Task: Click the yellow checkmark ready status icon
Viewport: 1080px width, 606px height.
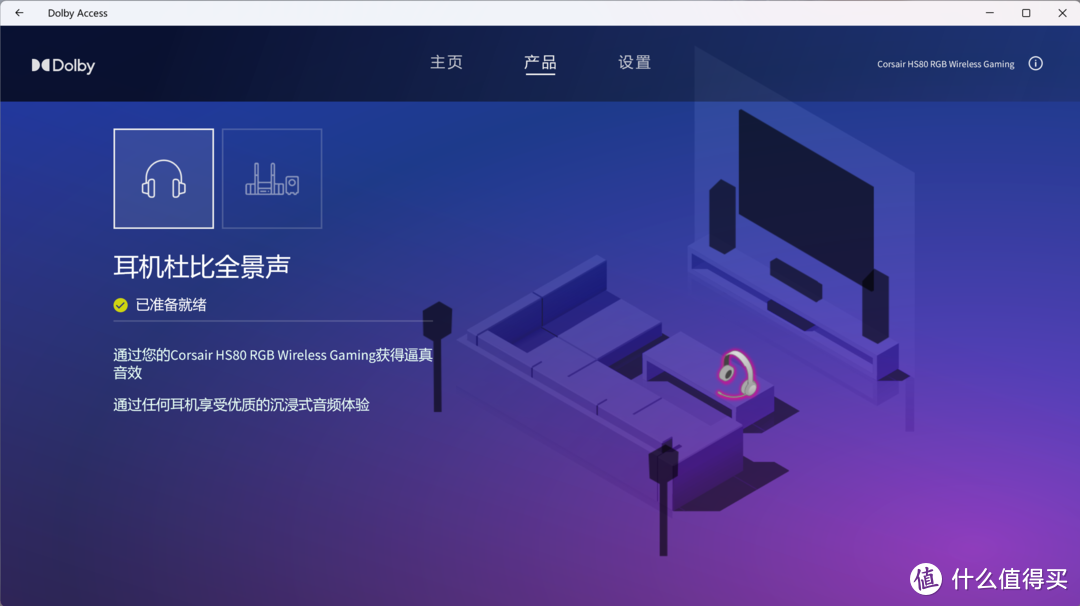Action: (121, 305)
